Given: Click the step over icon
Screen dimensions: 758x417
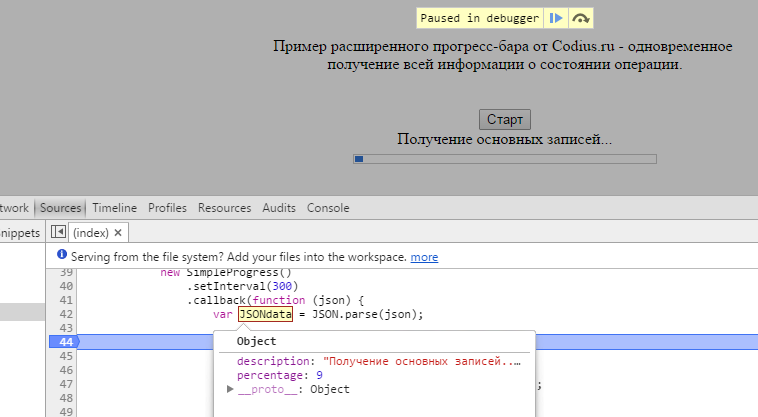Looking at the screenshot, I should point(581,18).
